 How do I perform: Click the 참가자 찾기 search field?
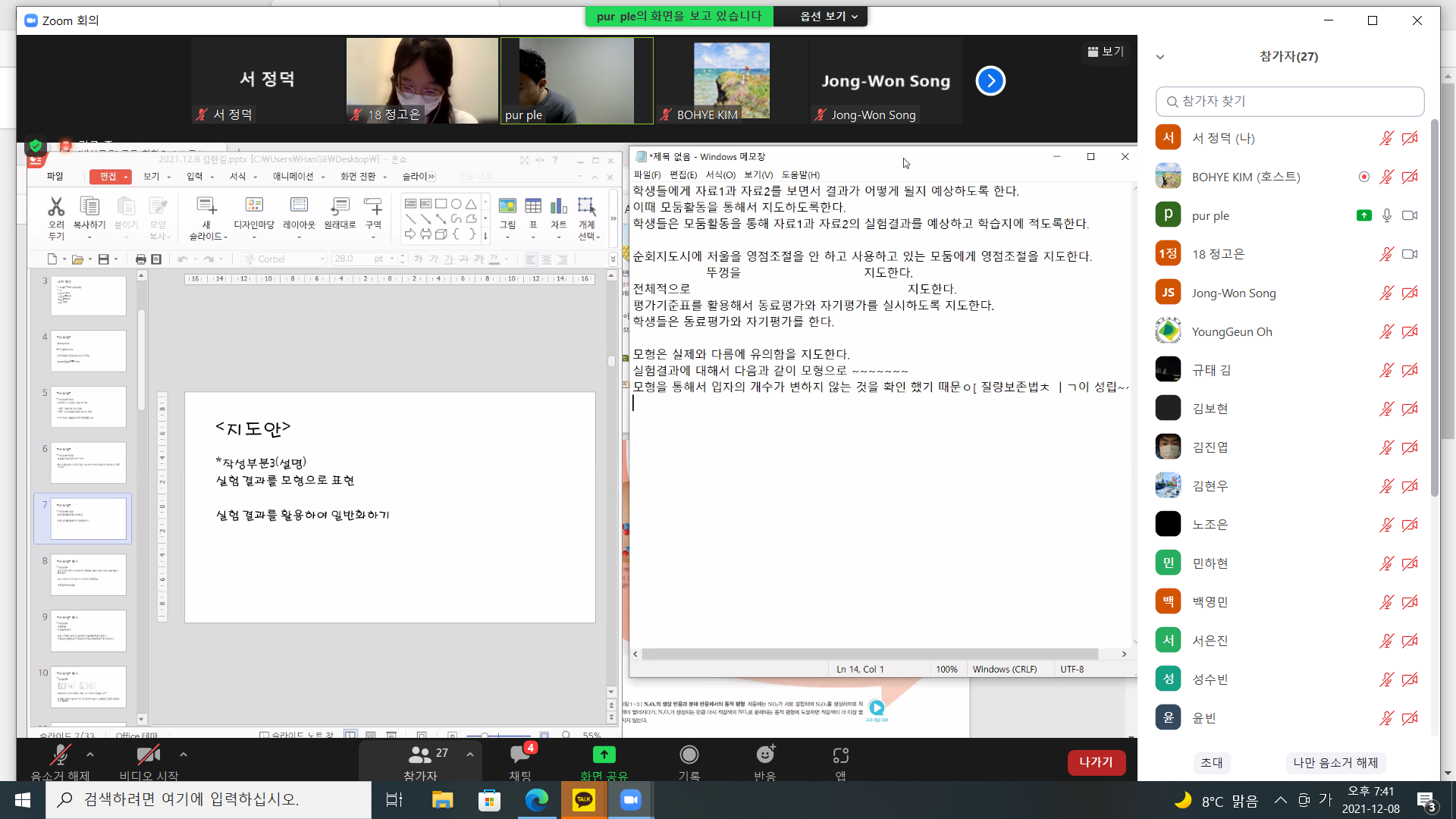[1289, 101]
